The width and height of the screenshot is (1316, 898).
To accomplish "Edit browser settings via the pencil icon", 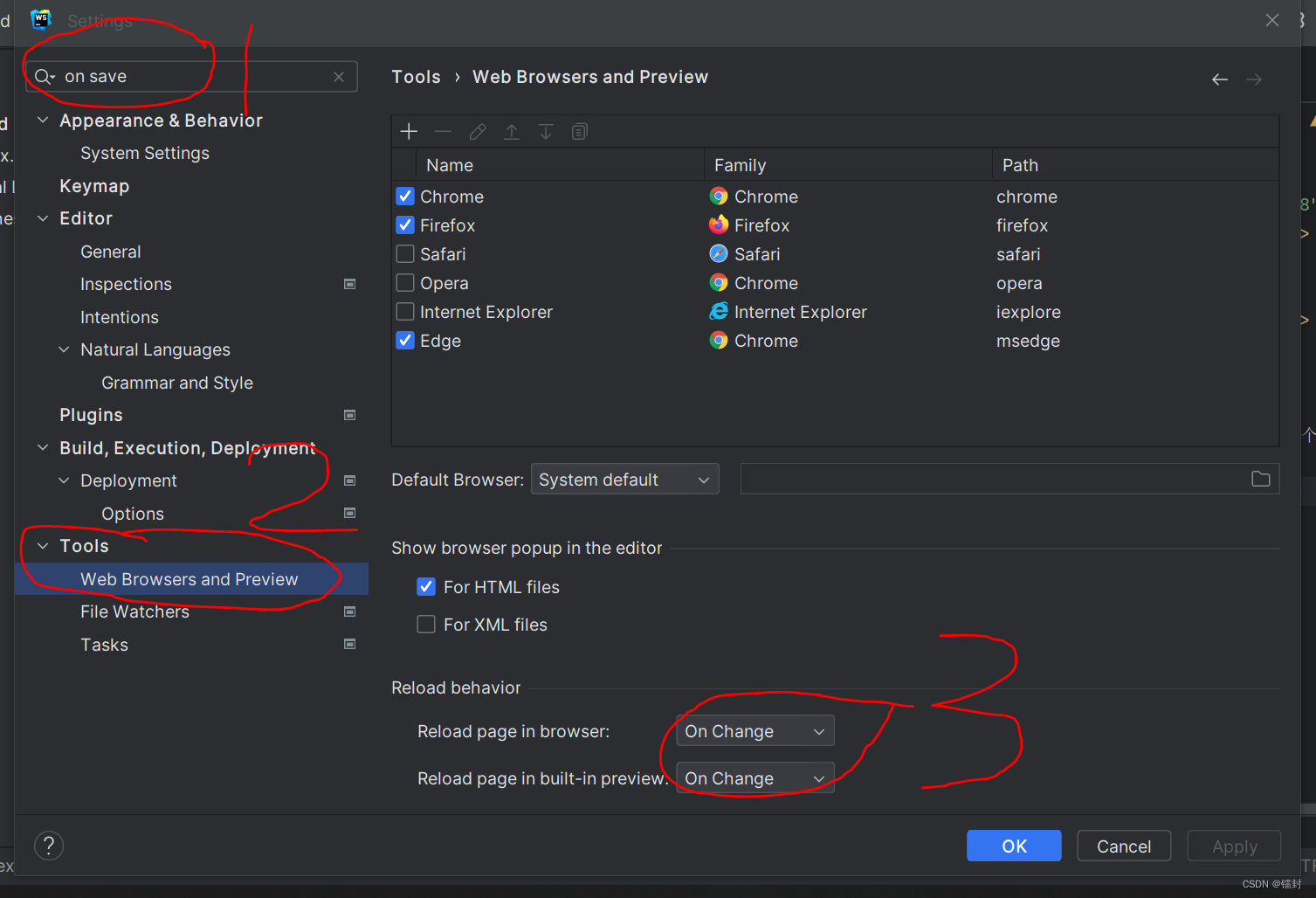I will tap(477, 131).
